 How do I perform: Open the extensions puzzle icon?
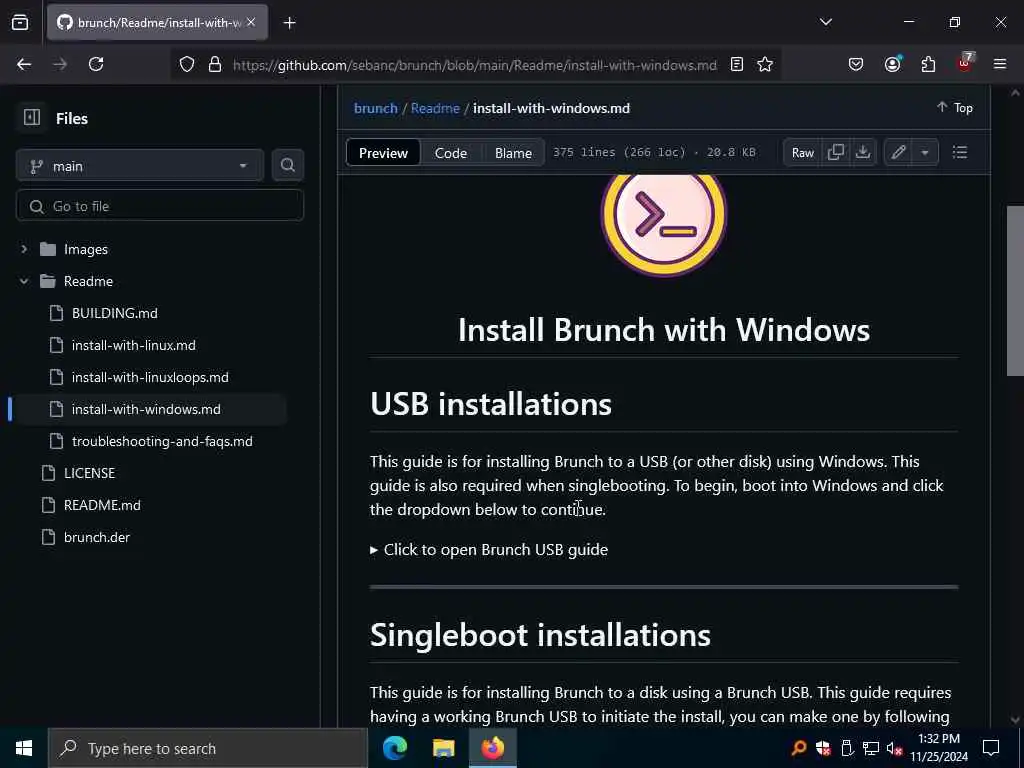pyautogui.click(x=928, y=64)
